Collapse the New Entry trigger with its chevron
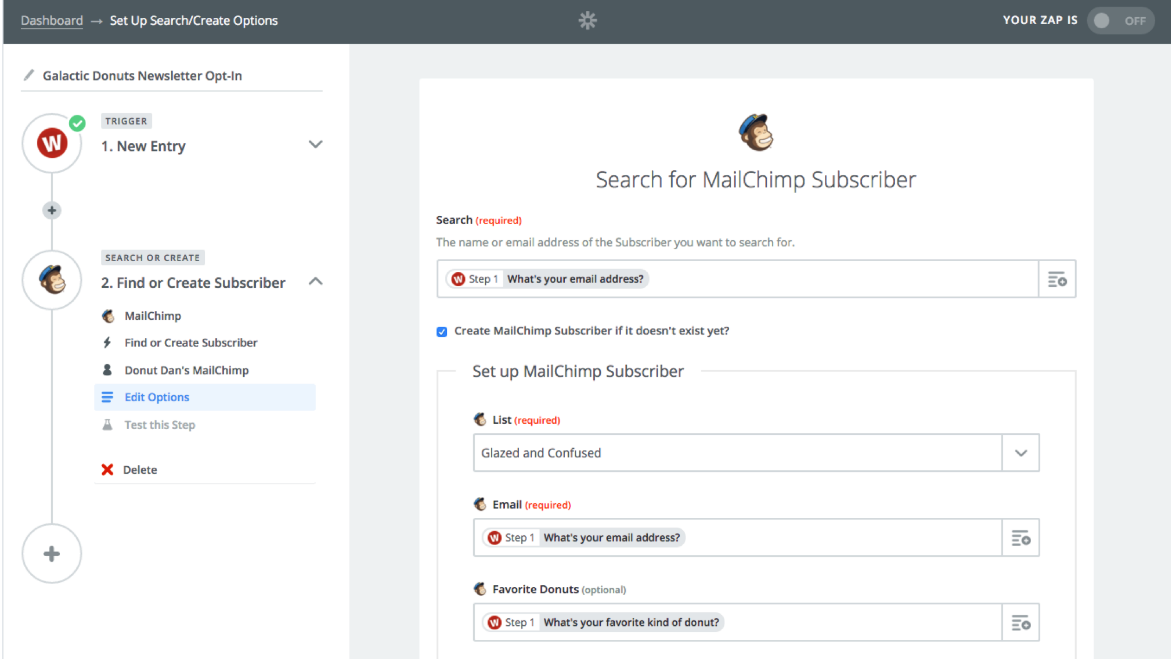The image size is (1171, 659). (315, 144)
